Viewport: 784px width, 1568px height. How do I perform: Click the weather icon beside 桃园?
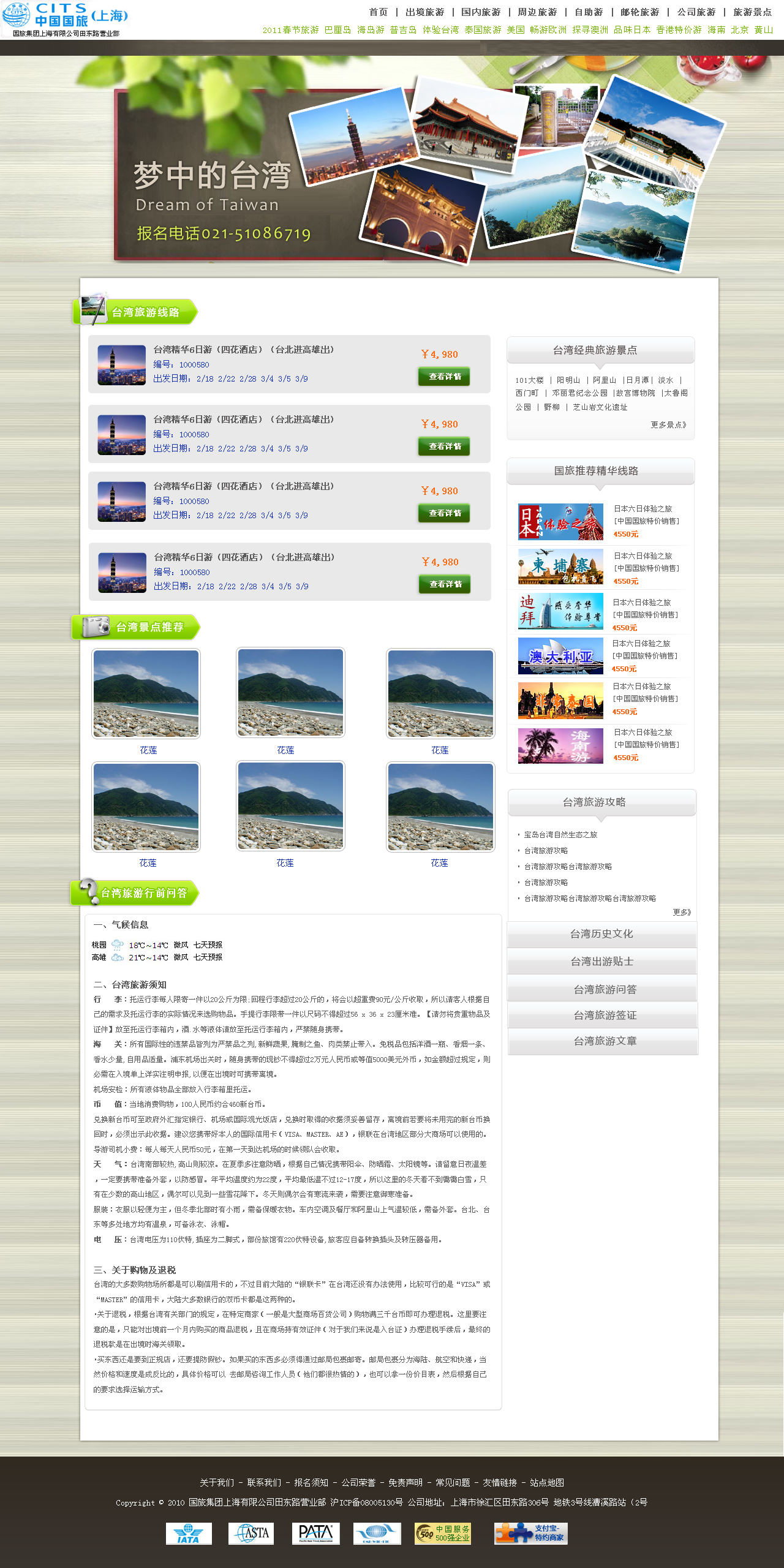coord(118,945)
